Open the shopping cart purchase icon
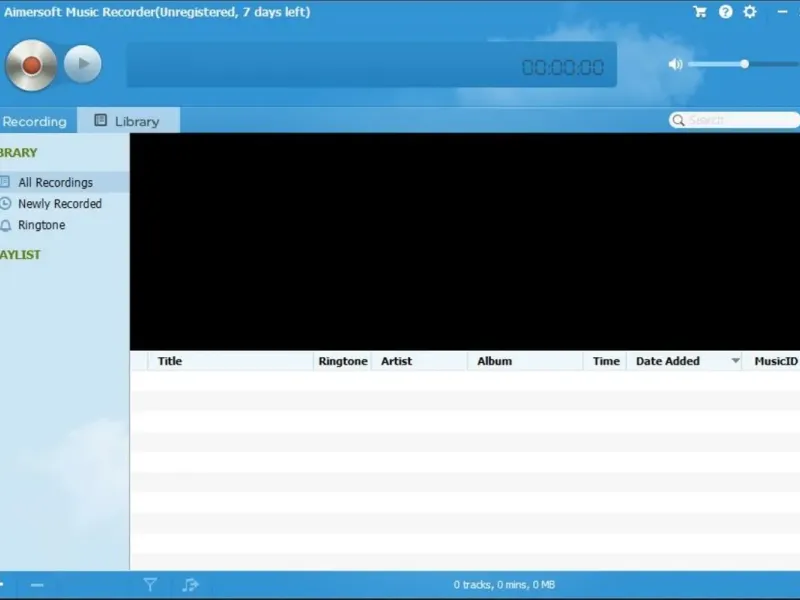 (x=700, y=12)
